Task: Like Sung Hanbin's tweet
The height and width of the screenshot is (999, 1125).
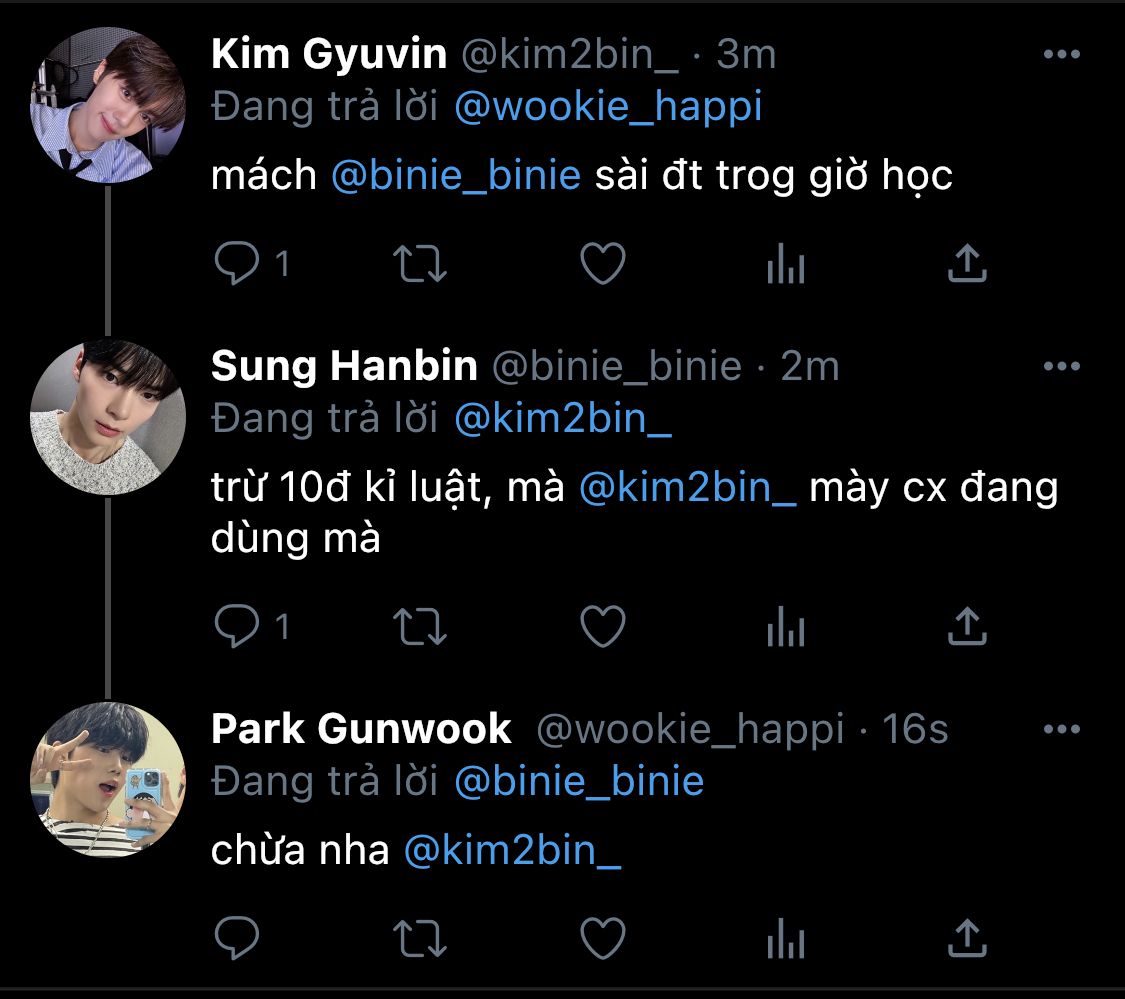Action: [603, 627]
